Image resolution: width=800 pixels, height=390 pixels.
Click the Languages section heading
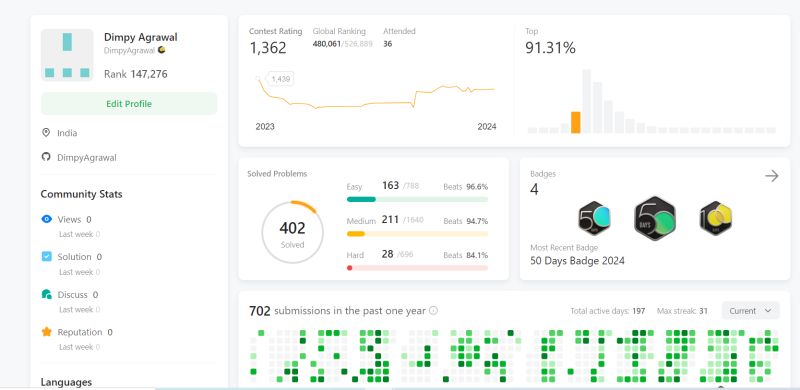pyautogui.click(x=66, y=382)
